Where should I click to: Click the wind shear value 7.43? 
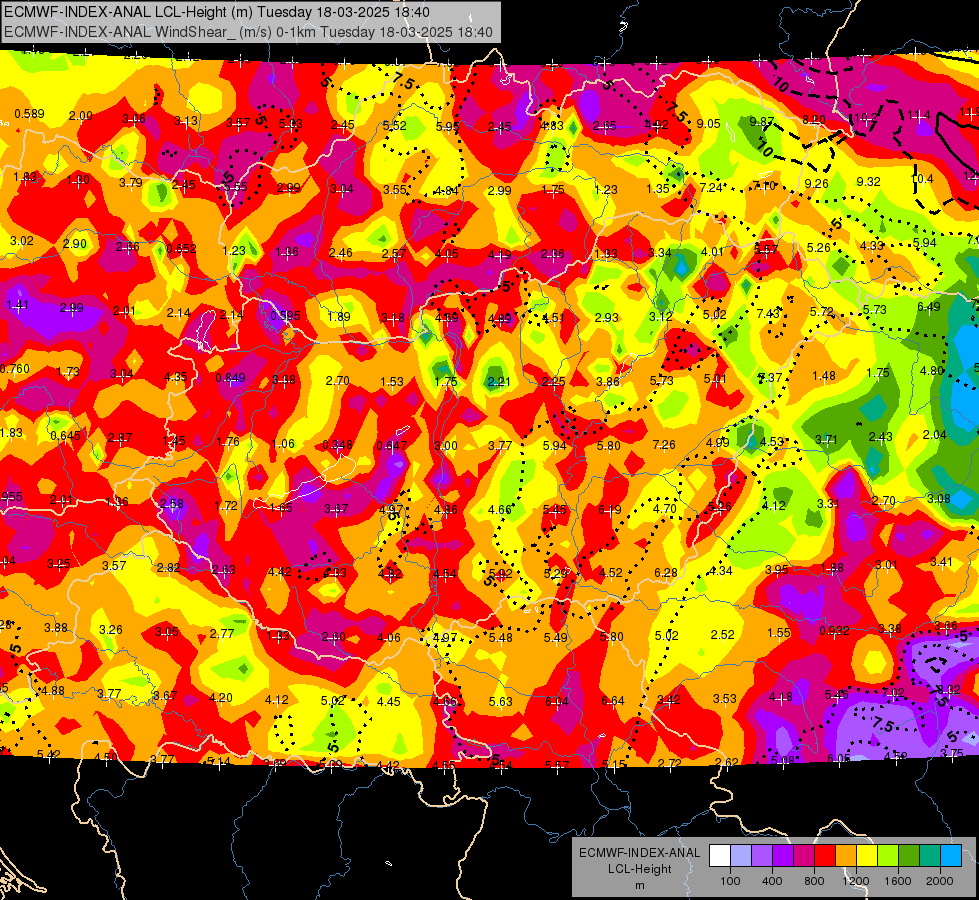769,313
